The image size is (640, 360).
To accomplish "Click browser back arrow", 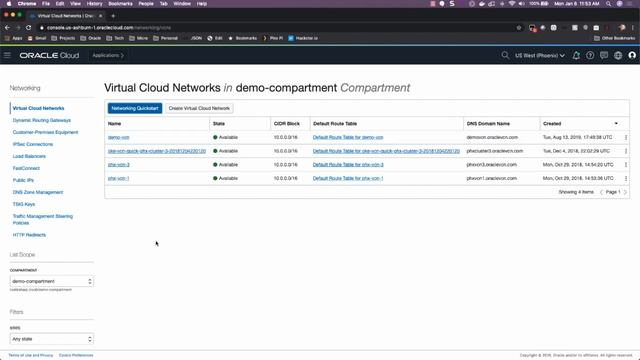I will (7, 27).
